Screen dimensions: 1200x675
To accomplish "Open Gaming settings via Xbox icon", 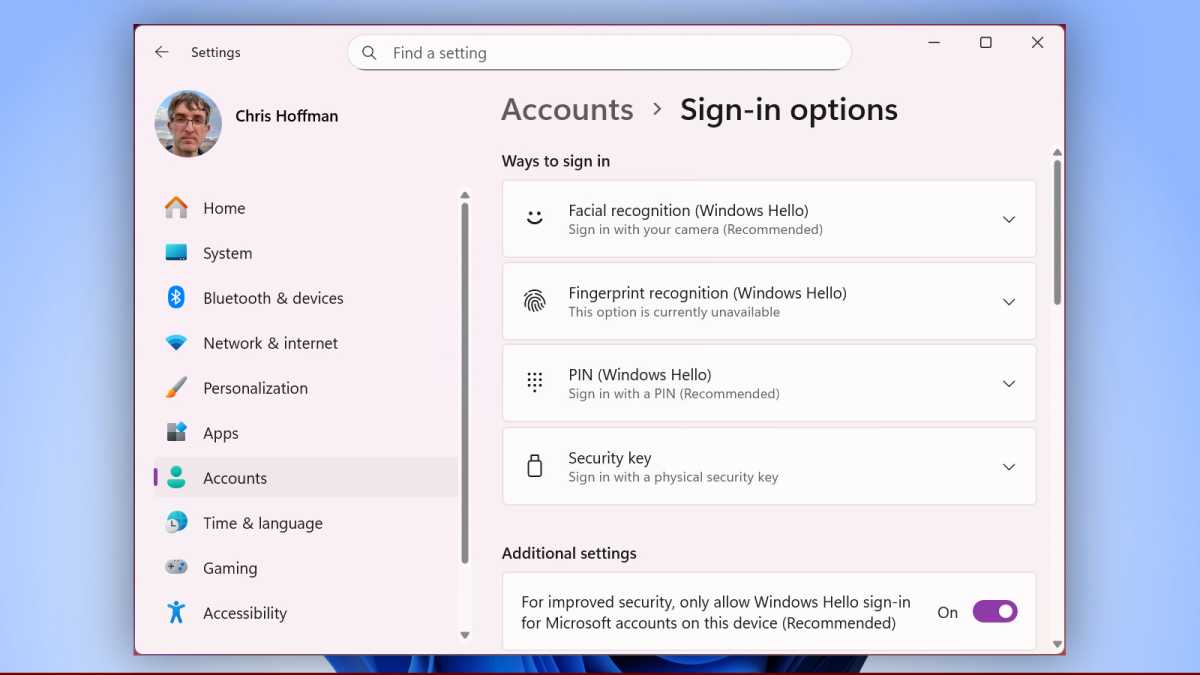I will (x=176, y=568).
